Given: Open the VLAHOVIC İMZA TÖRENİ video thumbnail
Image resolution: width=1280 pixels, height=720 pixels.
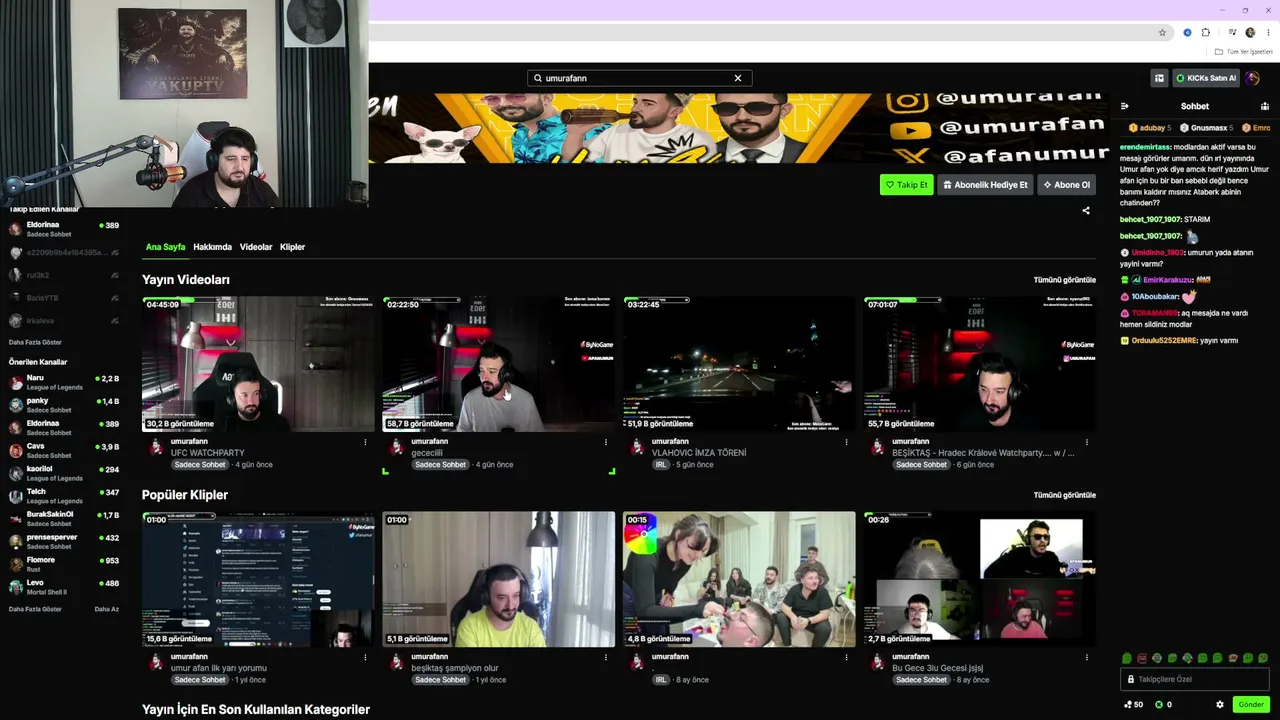Looking at the screenshot, I should 739,364.
